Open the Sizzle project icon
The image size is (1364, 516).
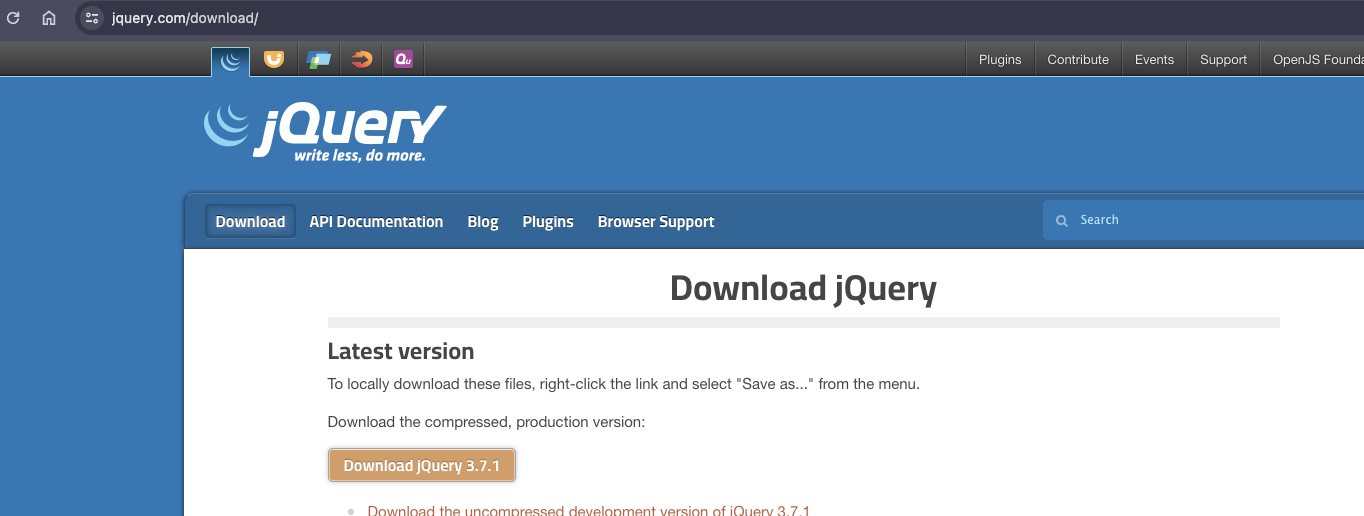(x=362, y=60)
